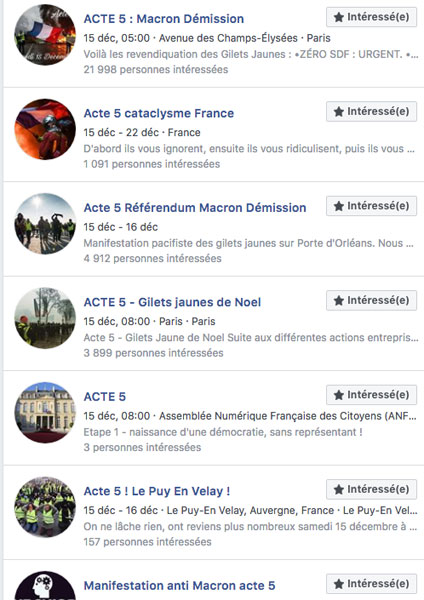Click the star icon for ACTE 5 : Macron Démission
Viewport: 424px width, 600px height.
pos(339,17)
